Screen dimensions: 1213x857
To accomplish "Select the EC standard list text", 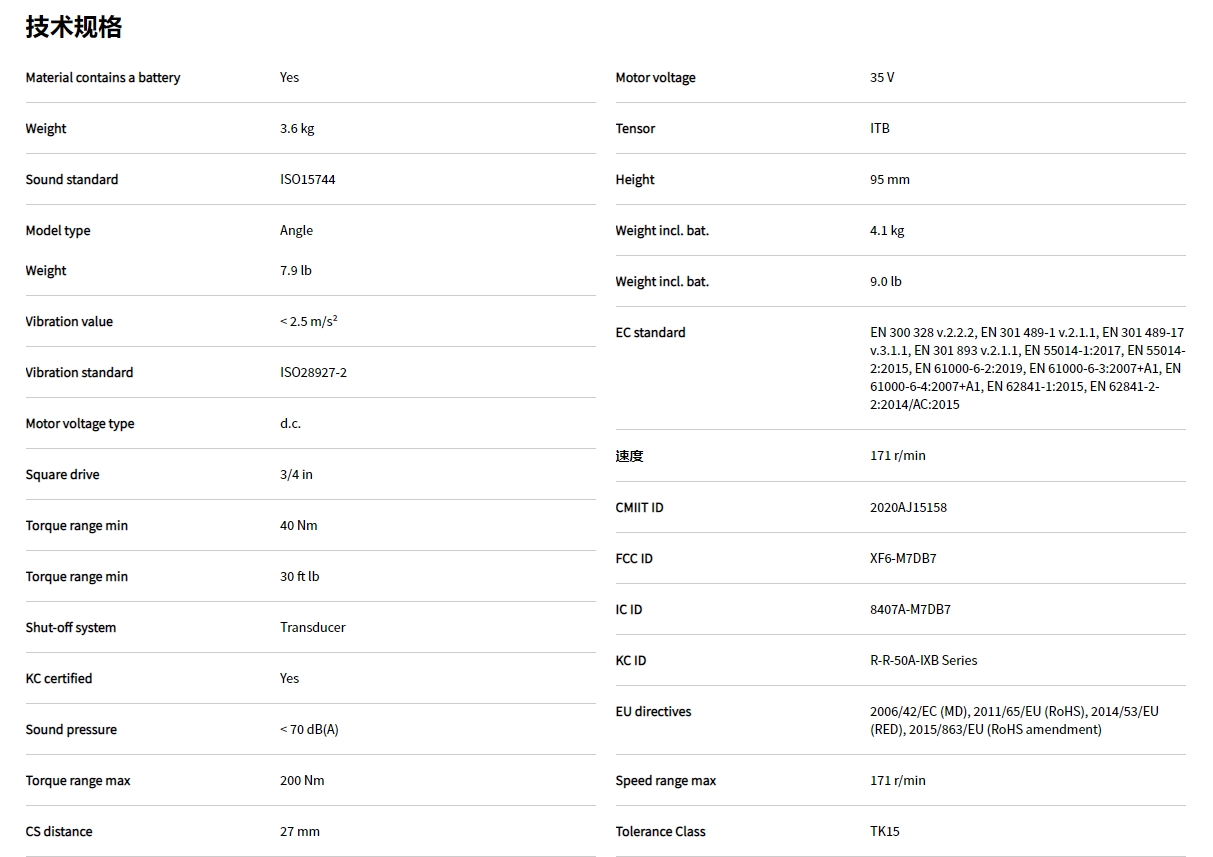I will click(x=1026, y=368).
